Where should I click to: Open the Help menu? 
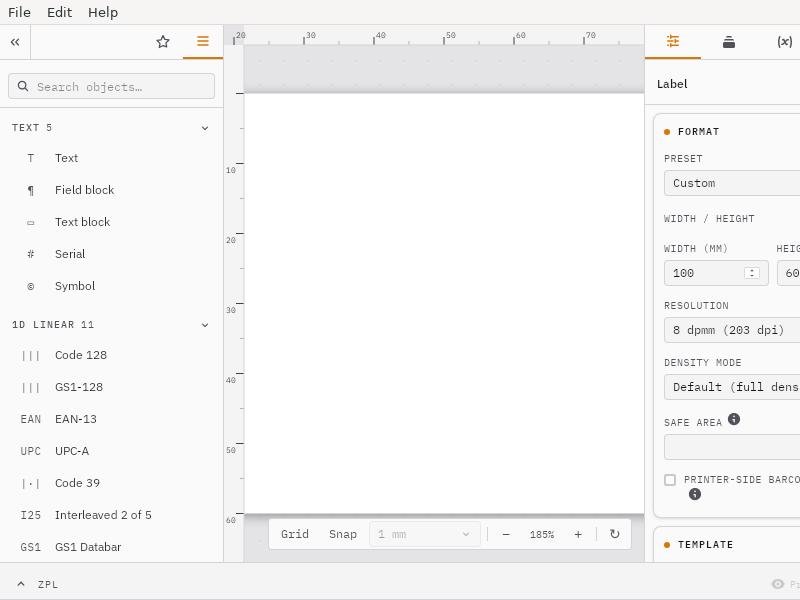(103, 12)
